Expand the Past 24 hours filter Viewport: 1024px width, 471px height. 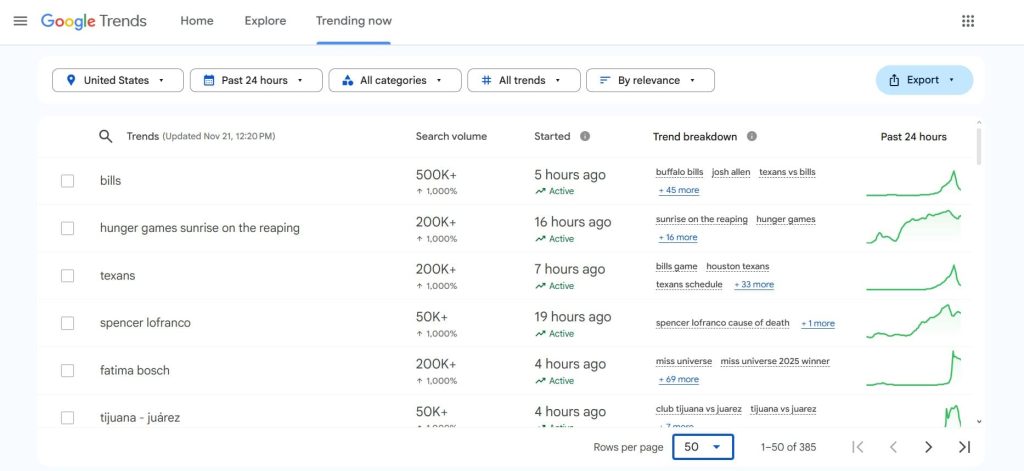256,80
